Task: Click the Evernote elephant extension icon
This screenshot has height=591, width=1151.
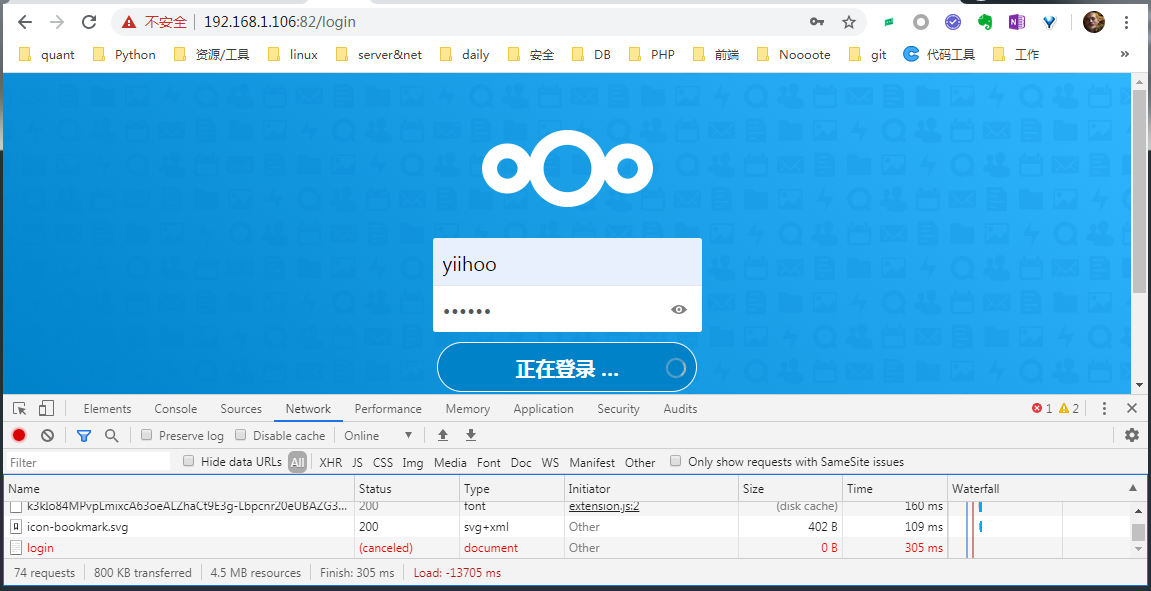Action: 985,22
